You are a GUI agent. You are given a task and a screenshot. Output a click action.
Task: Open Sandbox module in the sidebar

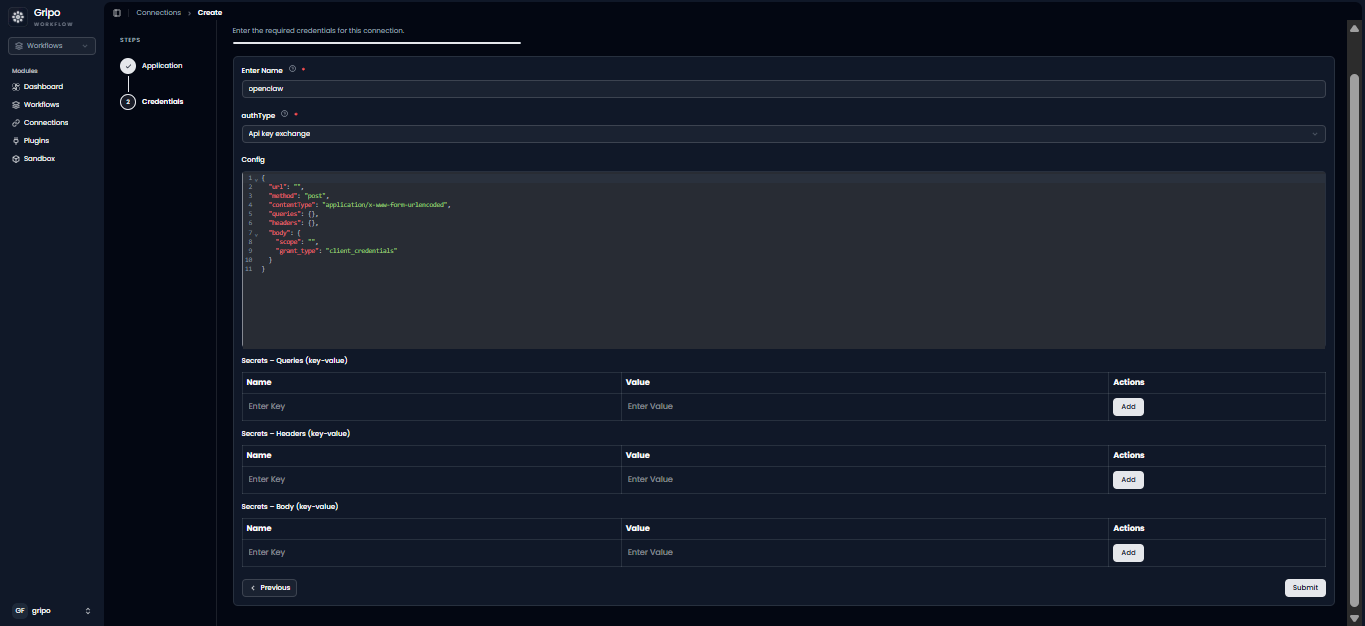(39, 159)
